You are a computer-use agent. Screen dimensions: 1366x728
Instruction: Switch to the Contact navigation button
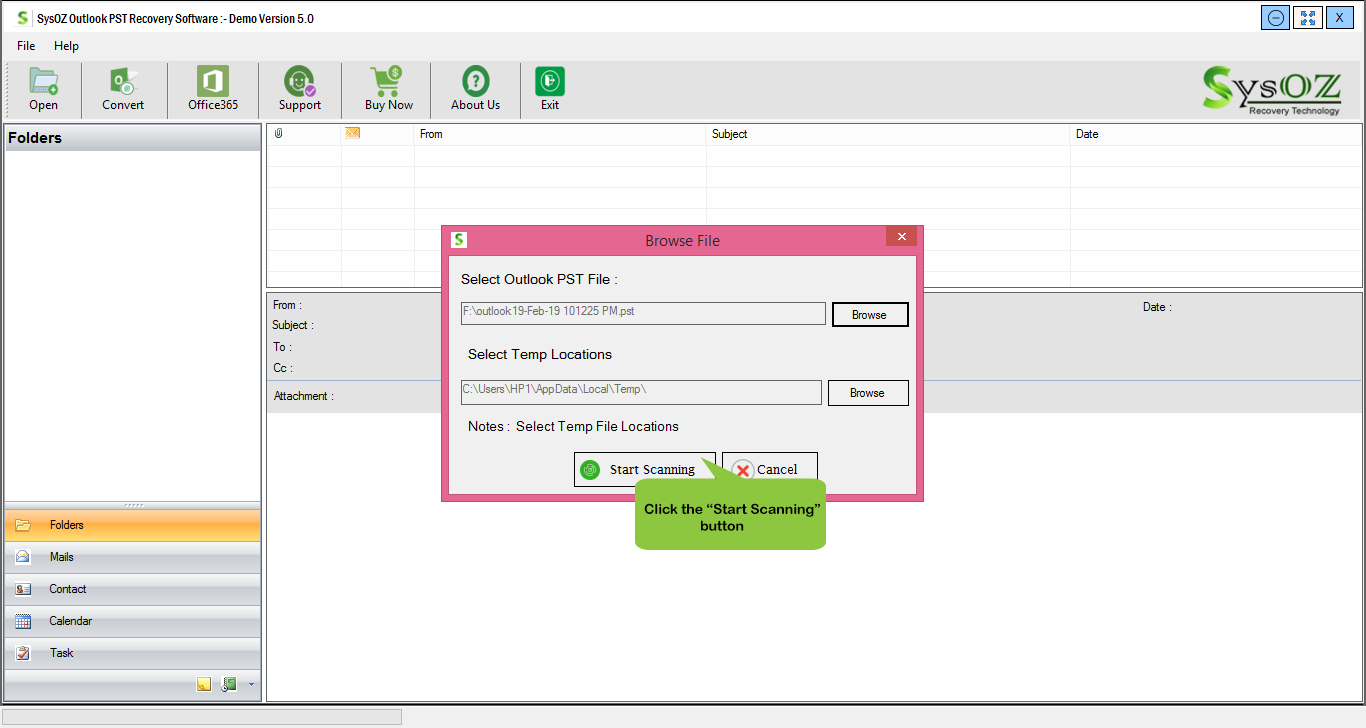[x=133, y=589]
